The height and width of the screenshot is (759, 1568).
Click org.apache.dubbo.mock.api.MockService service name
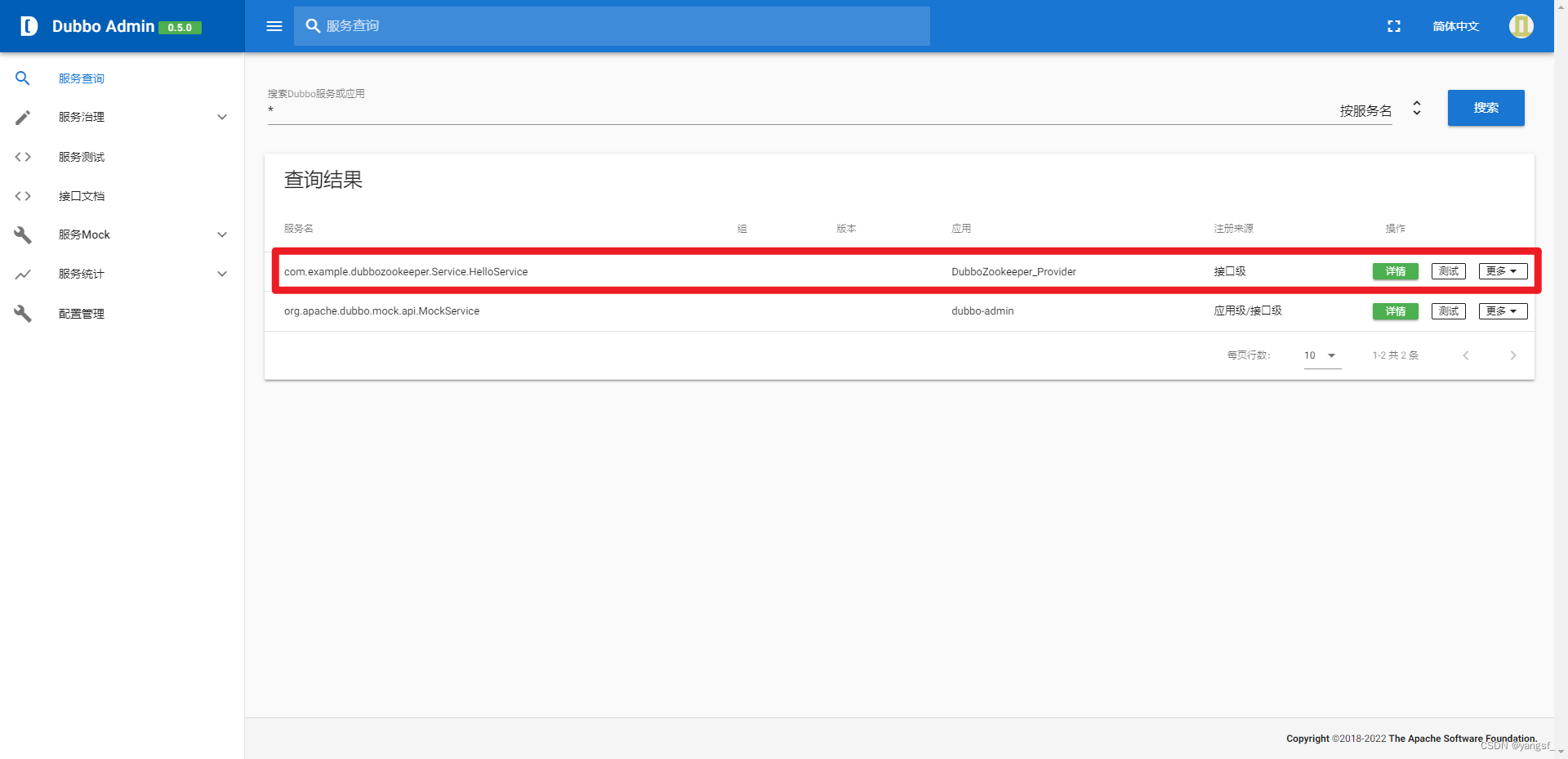click(x=381, y=311)
